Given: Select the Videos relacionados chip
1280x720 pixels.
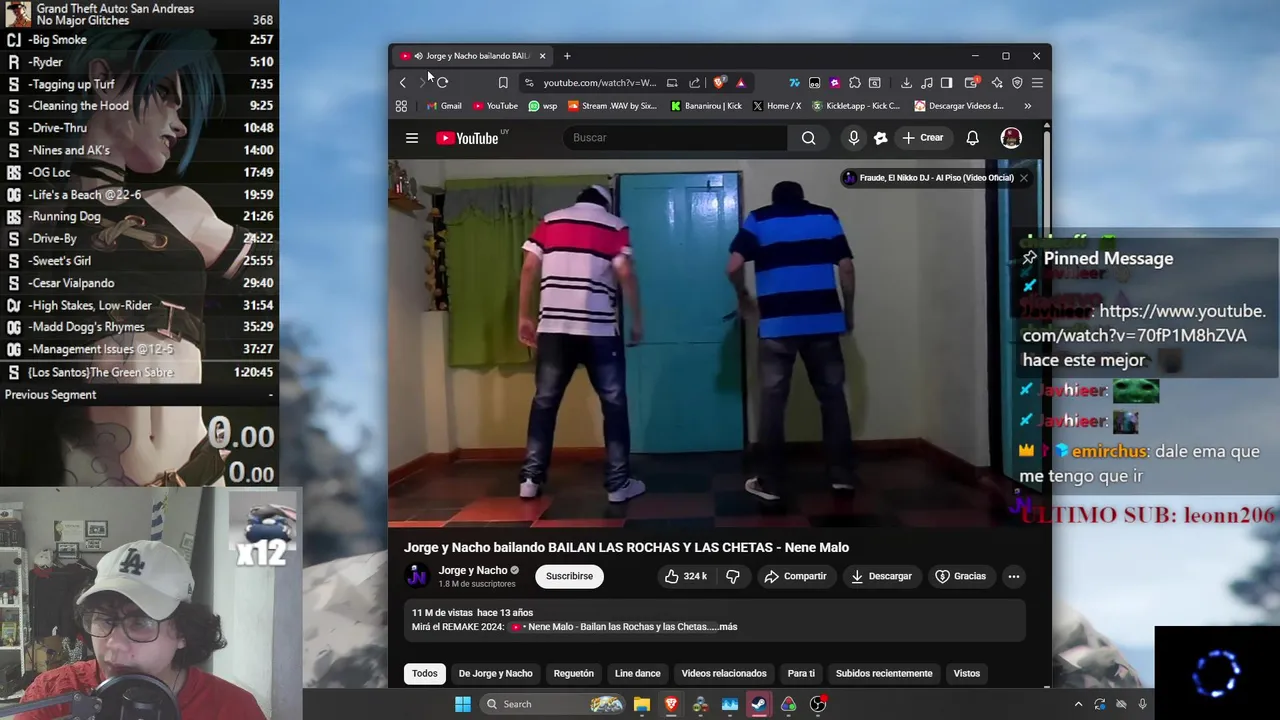Looking at the screenshot, I should click(x=724, y=673).
